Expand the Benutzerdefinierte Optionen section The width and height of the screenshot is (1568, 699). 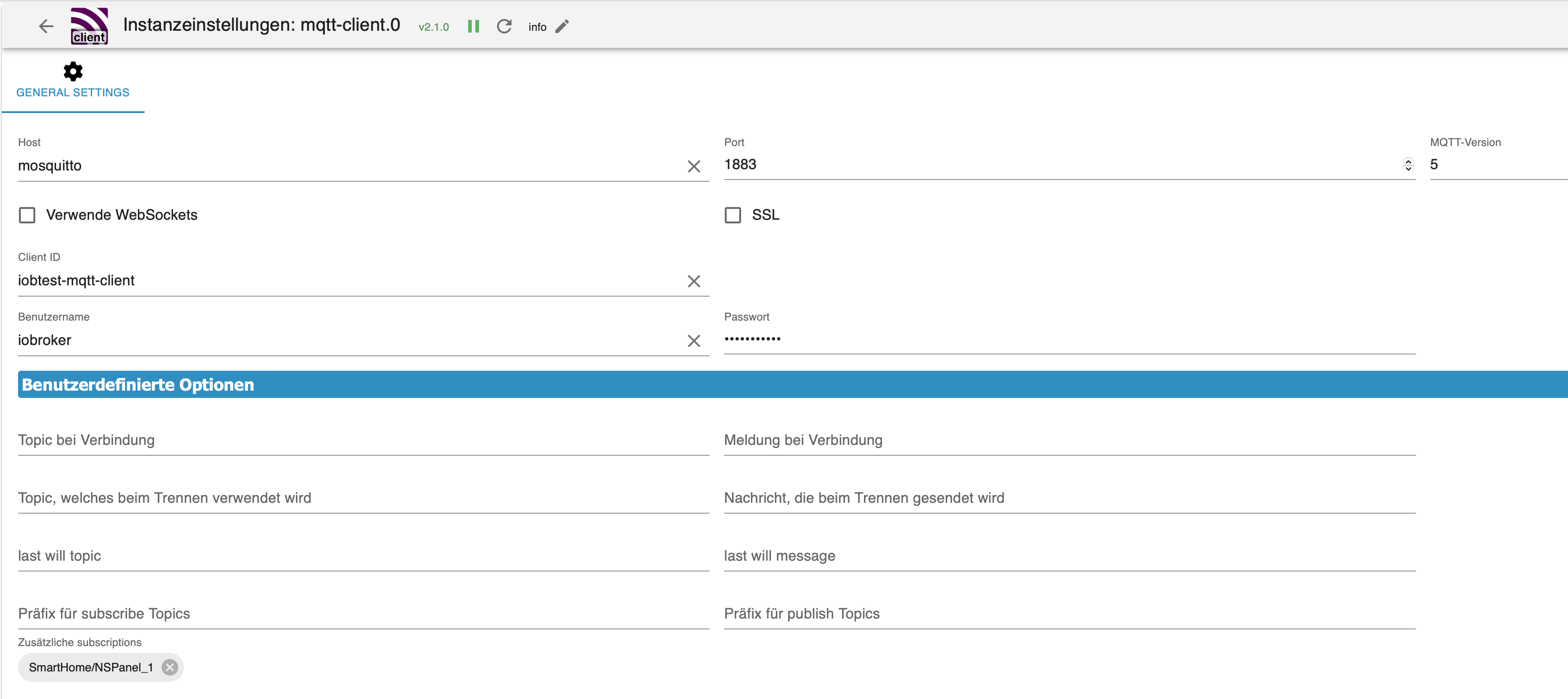[x=137, y=384]
